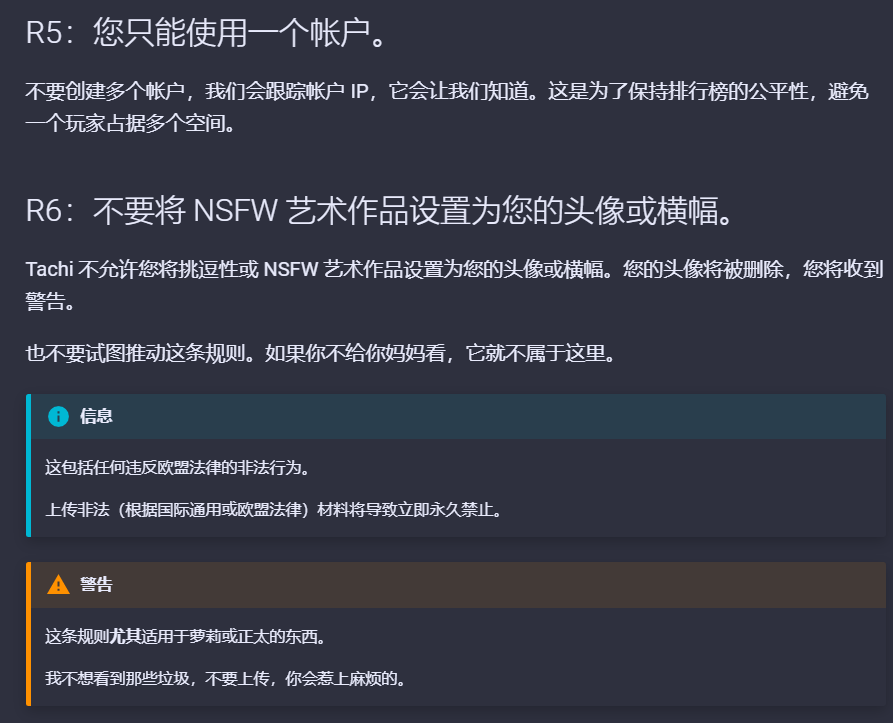Click the orange warning triangle icon
This screenshot has width=893, height=723.
click(58, 585)
